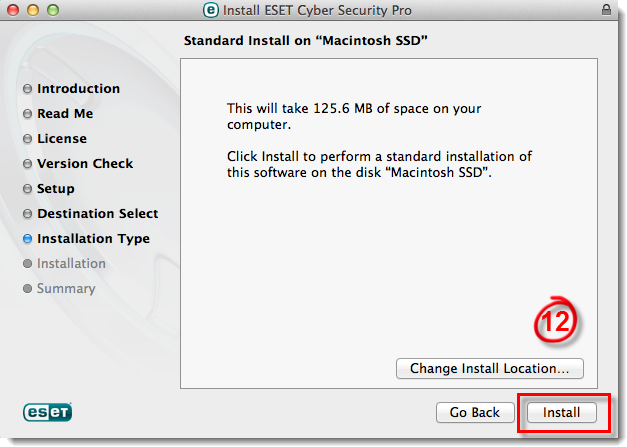627x447 pixels.
Task: Select Destination Select step label
Action: click(x=98, y=214)
